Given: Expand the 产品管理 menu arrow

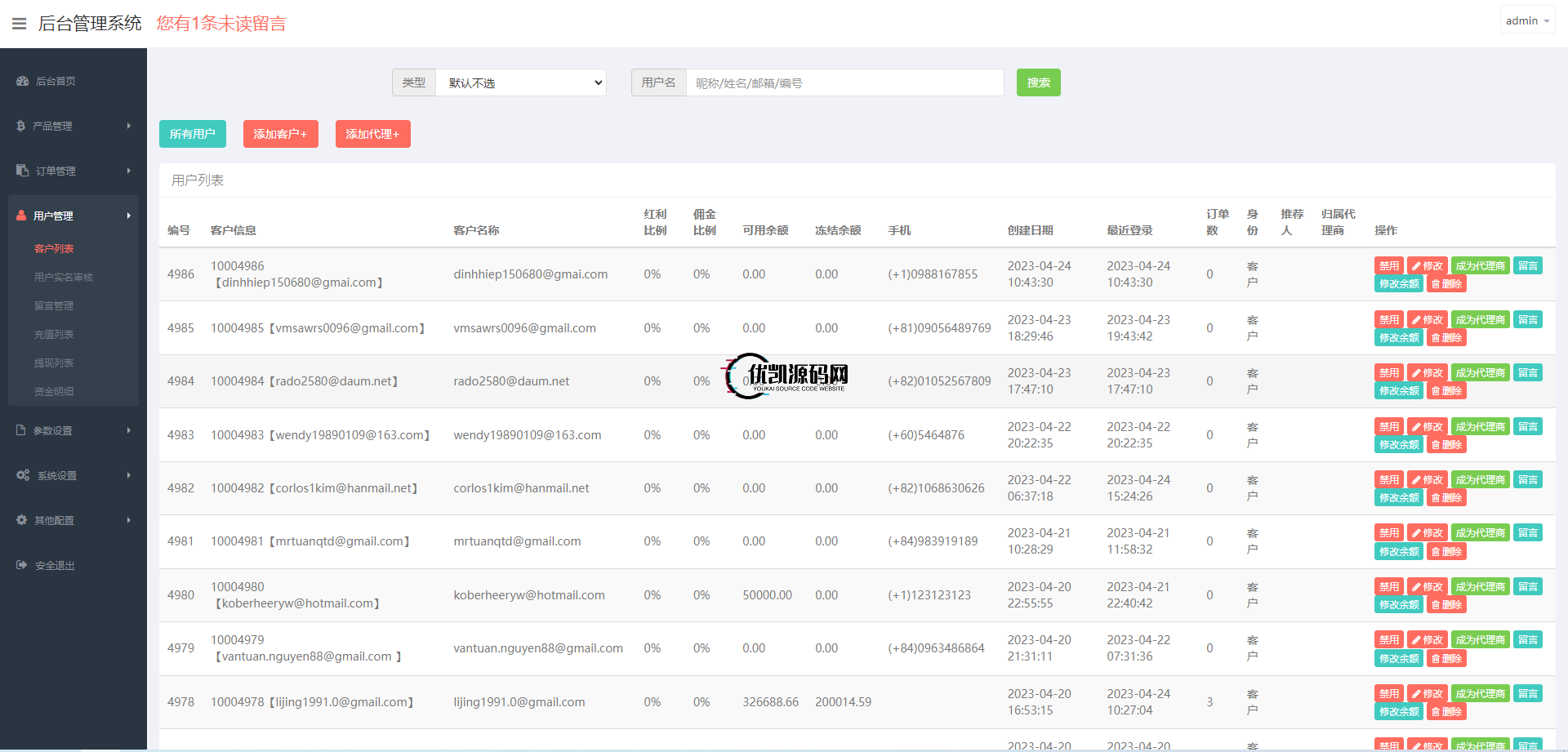Looking at the screenshot, I should coord(128,126).
